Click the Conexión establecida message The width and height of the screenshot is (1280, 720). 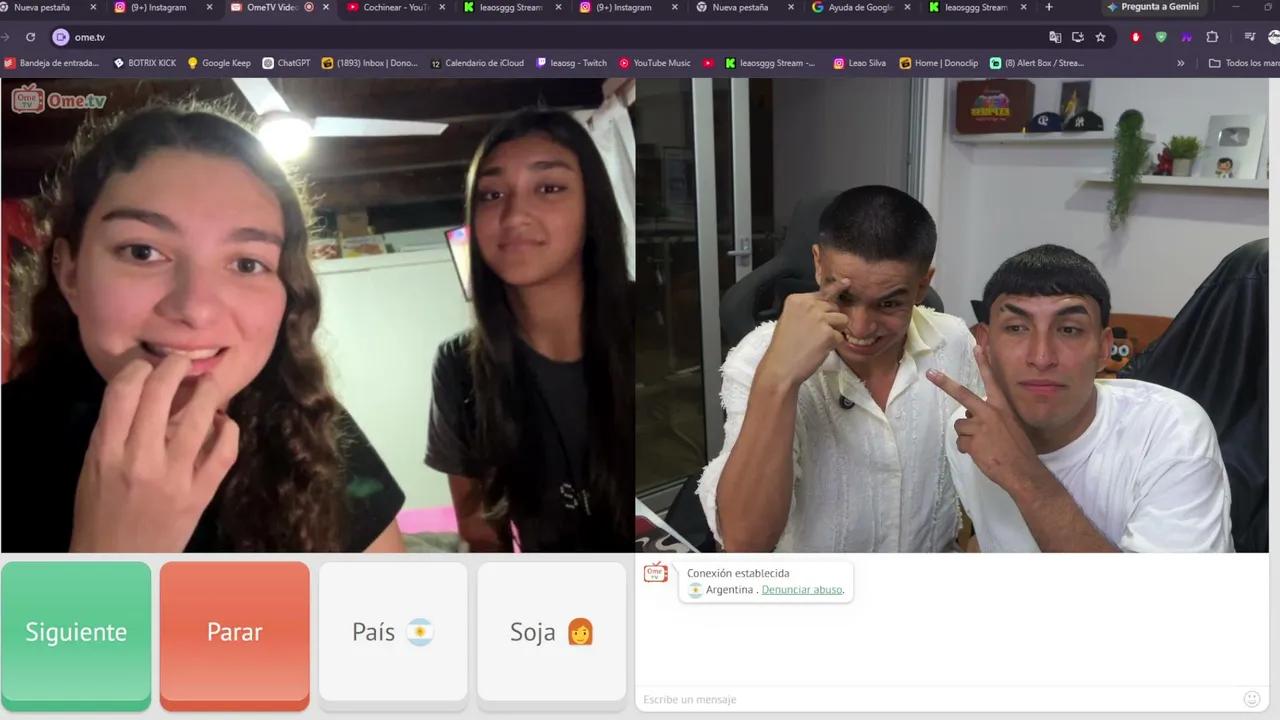point(738,573)
